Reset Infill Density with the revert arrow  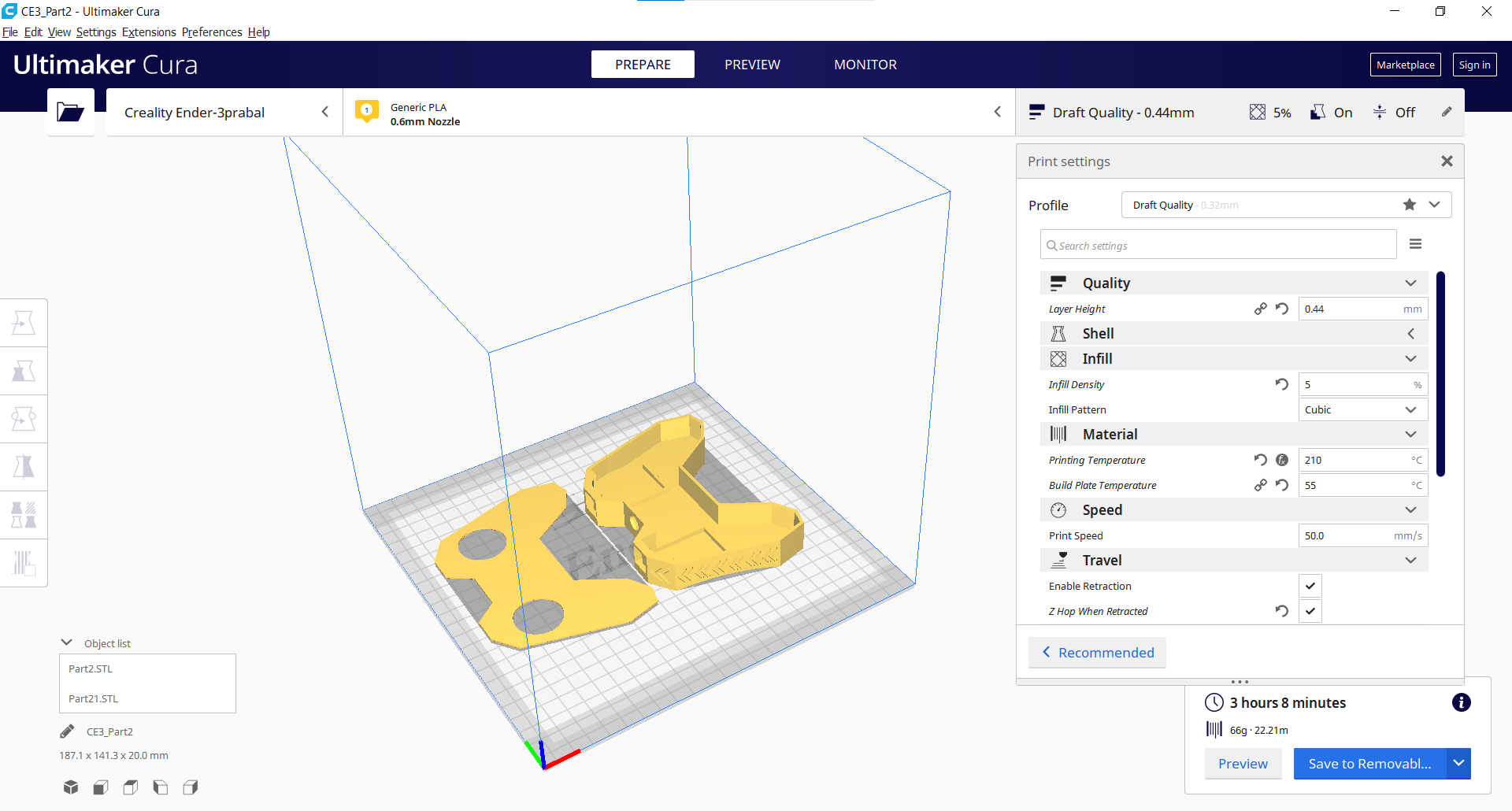(1282, 384)
